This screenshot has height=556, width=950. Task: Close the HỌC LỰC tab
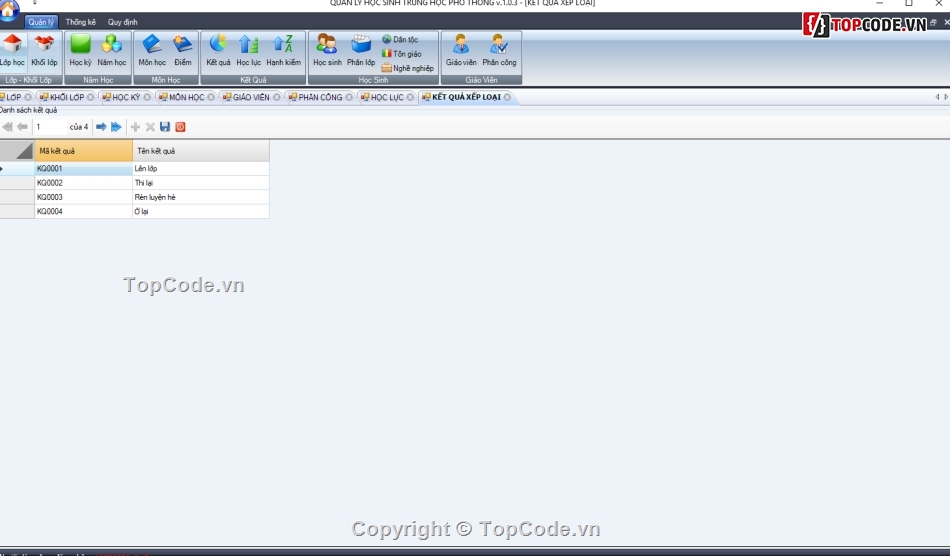pyautogui.click(x=411, y=97)
